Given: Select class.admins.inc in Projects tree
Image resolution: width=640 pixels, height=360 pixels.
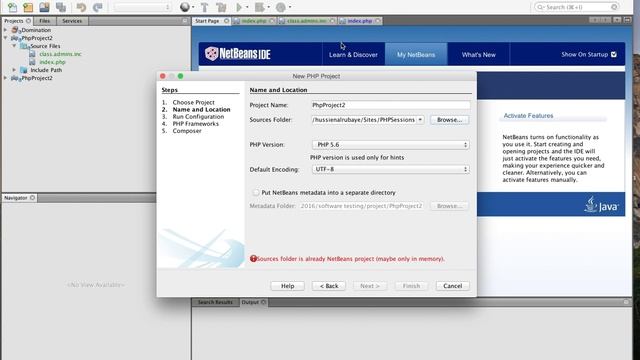Looking at the screenshot, I should coord(60,54).
